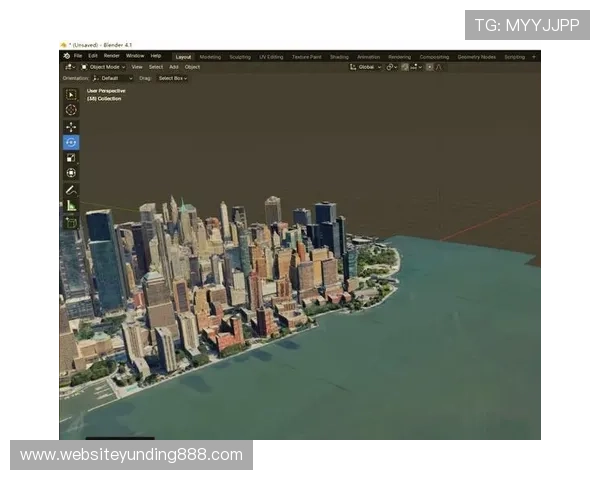
Task: Click the Rotate tool in toolbar
Action: (71, 142)
